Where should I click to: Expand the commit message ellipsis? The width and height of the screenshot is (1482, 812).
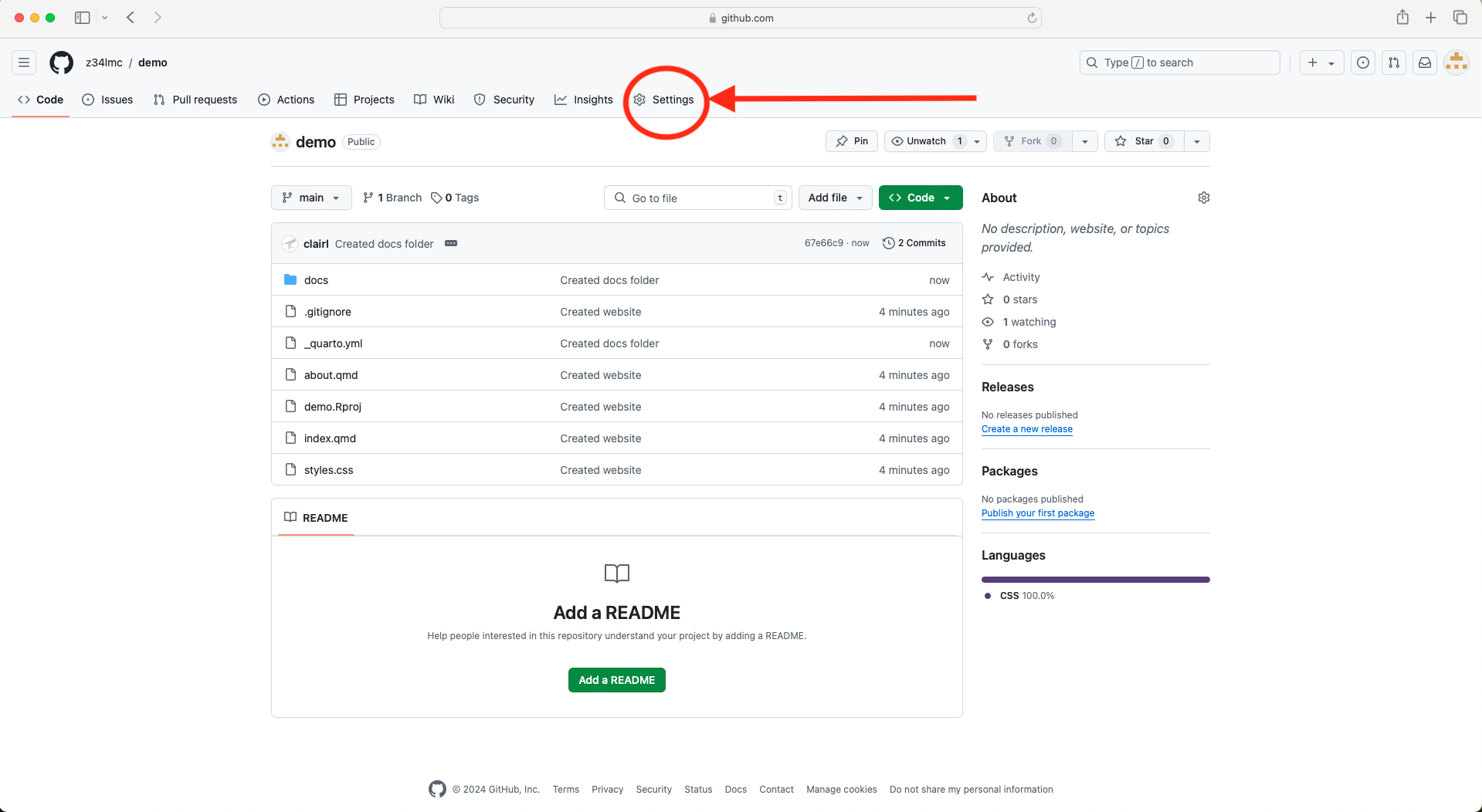pos(451,243)
